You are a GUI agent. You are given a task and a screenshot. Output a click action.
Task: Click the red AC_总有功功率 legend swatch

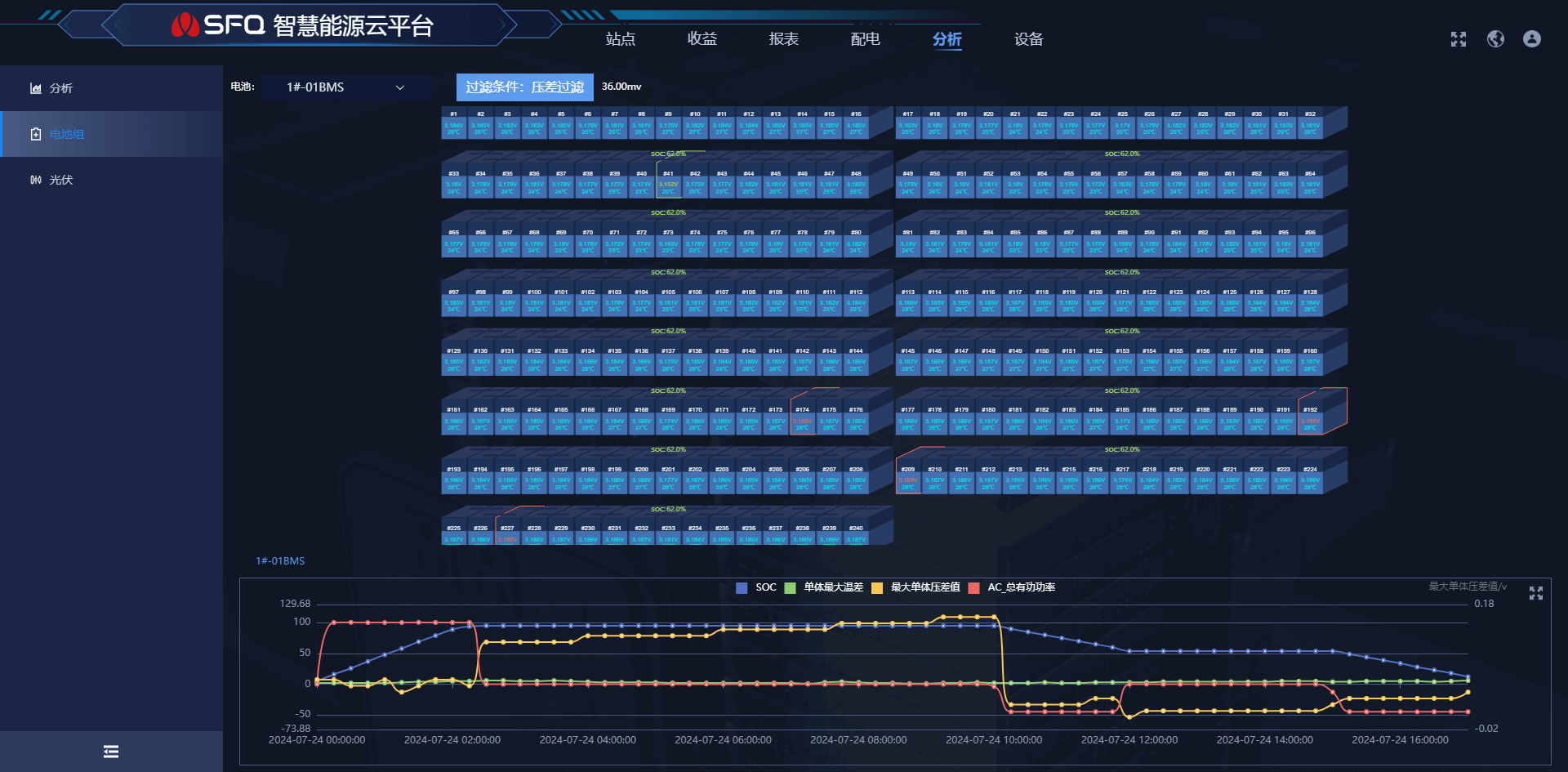tap(973, 587)
